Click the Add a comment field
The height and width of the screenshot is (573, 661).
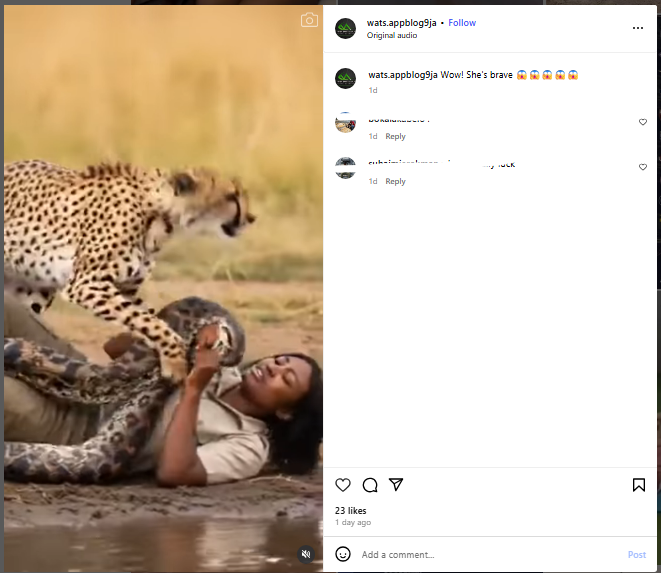point(489,554)
